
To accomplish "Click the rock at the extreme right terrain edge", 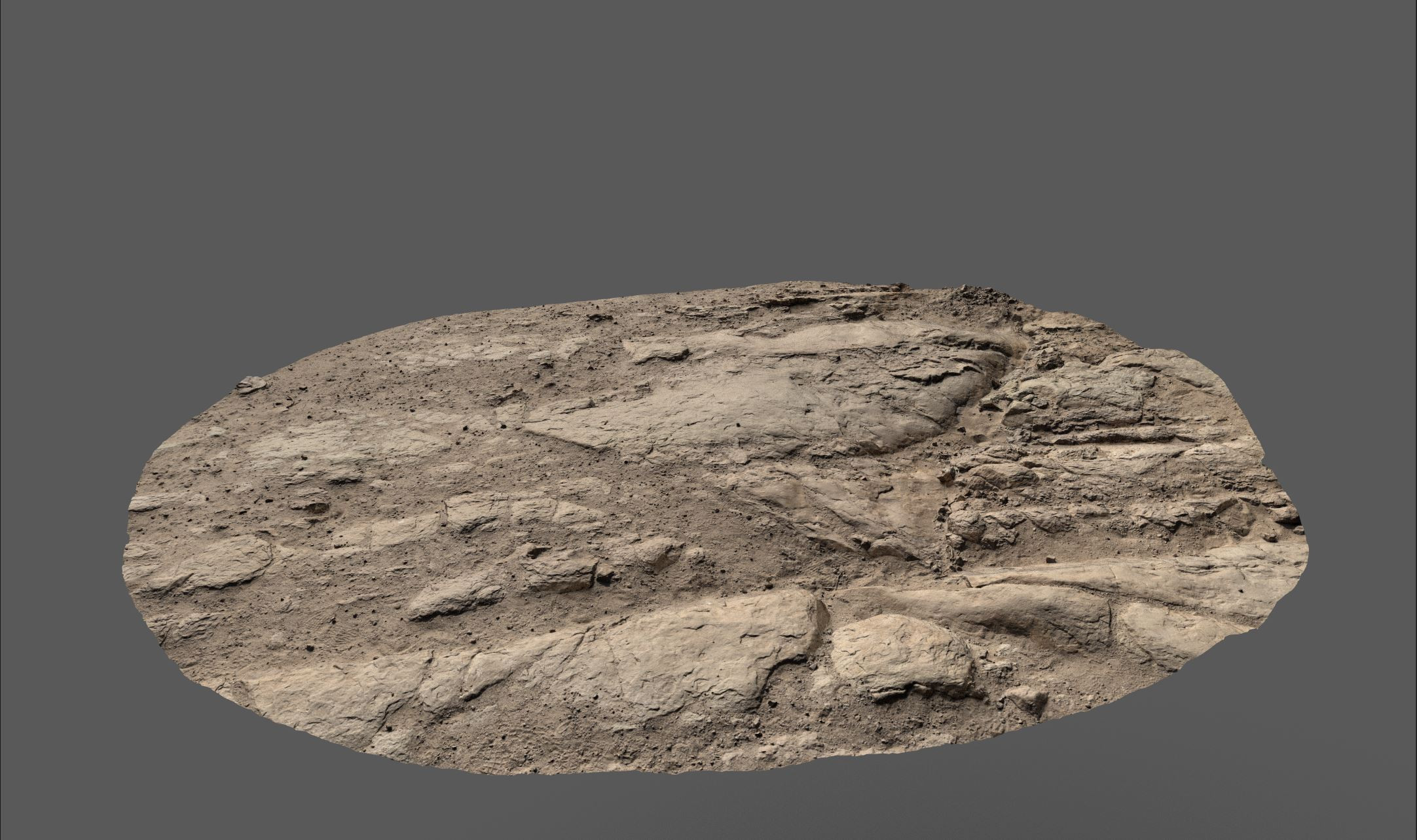I will 1287,514.
